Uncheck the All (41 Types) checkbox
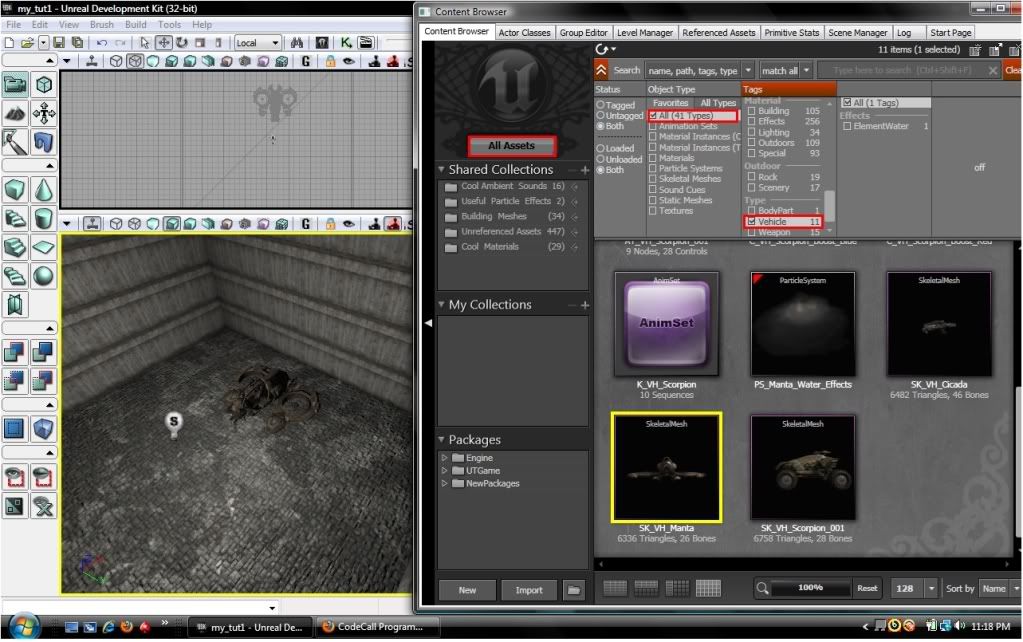Image resolution: width=1023 pixels, height=642 pixels. [653, 115]
